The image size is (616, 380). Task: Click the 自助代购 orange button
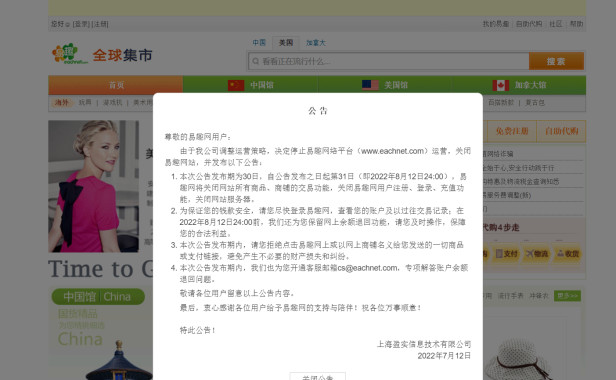pyautogui.click(x=561, y=131)
